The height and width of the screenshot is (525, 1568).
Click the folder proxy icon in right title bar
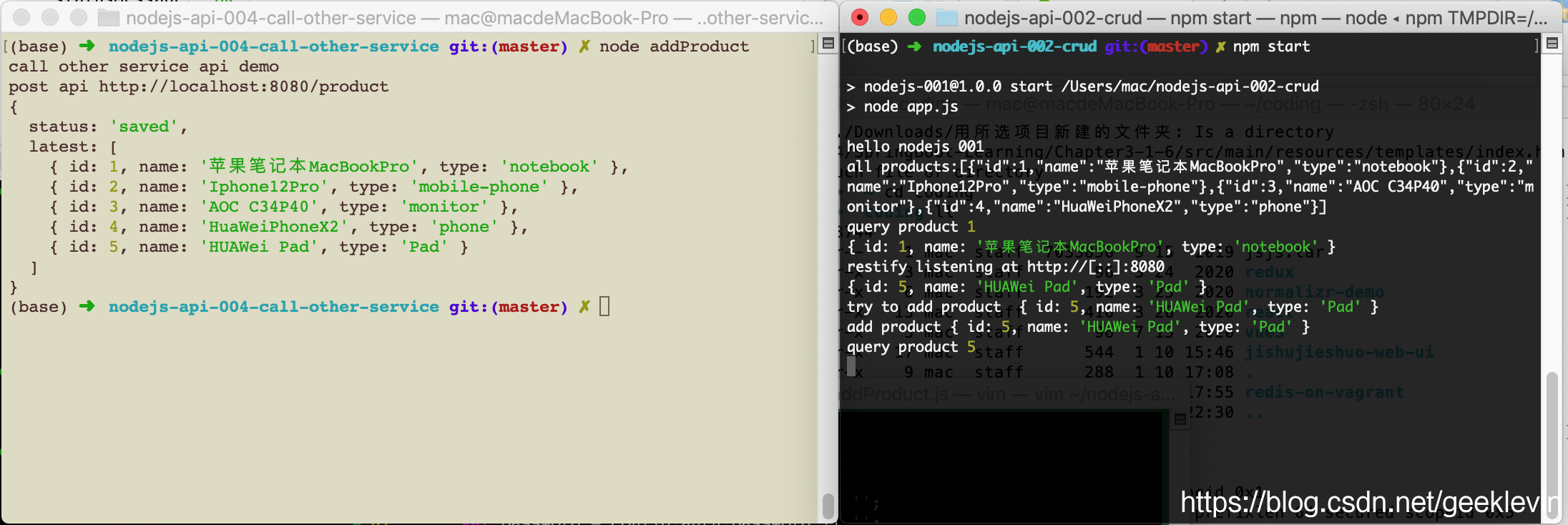946,18
